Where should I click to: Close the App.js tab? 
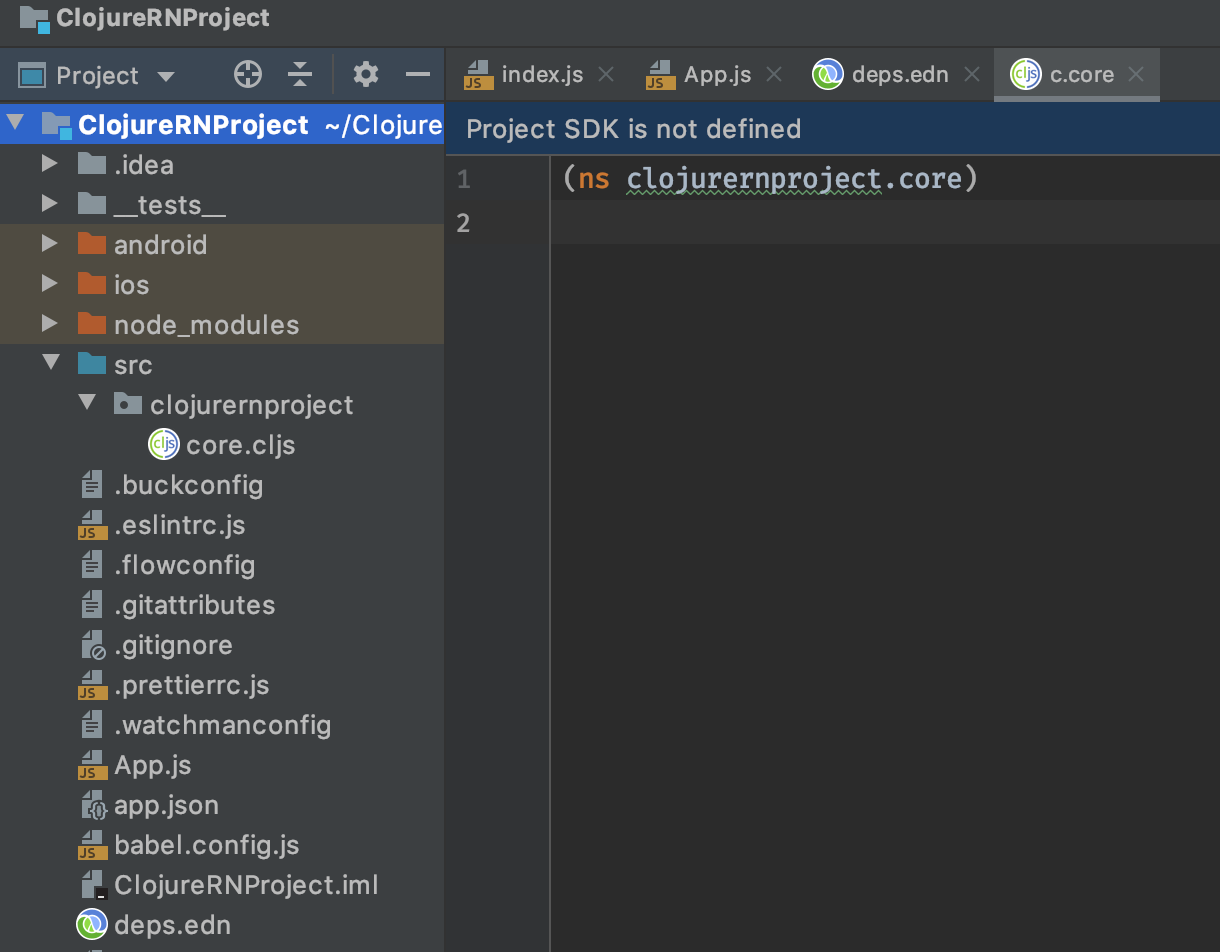click(773, 74)
